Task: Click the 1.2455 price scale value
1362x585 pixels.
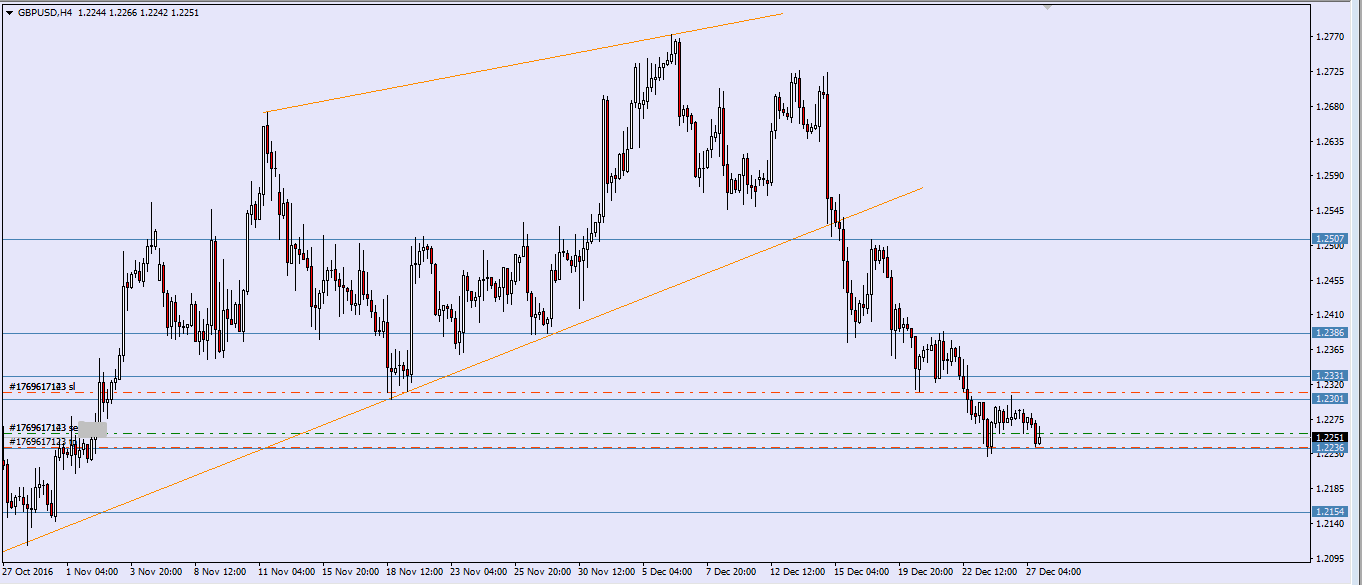Action: [1330, 281]
